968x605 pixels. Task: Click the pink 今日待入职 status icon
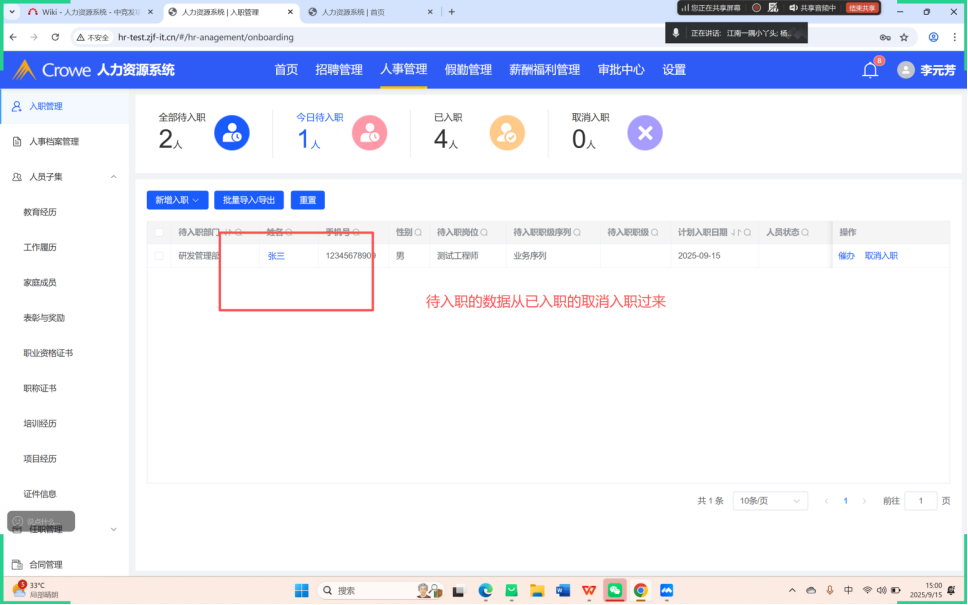click(x=370, y=133)
